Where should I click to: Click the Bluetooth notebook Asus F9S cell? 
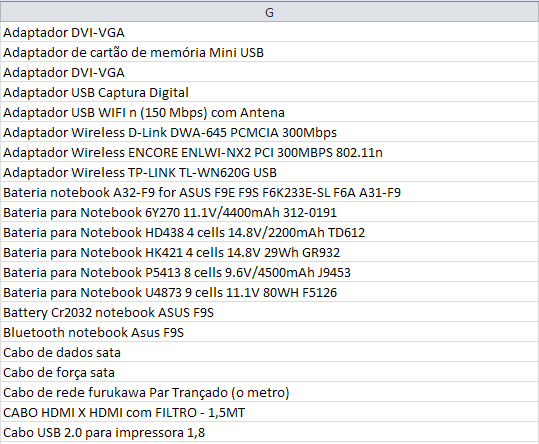coord(270,332)
